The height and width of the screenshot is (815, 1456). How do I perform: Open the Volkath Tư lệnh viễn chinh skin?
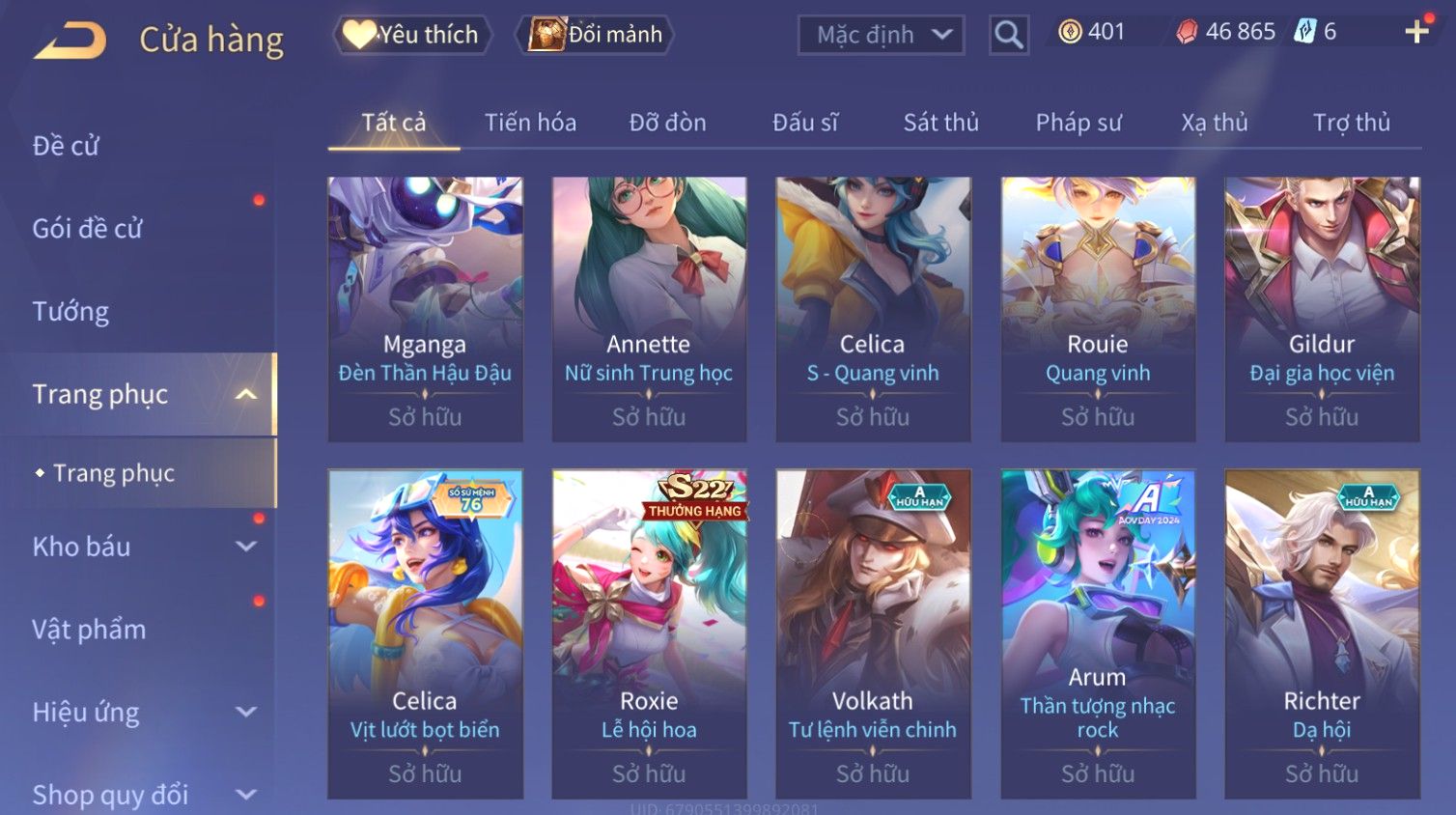(873, 634)
